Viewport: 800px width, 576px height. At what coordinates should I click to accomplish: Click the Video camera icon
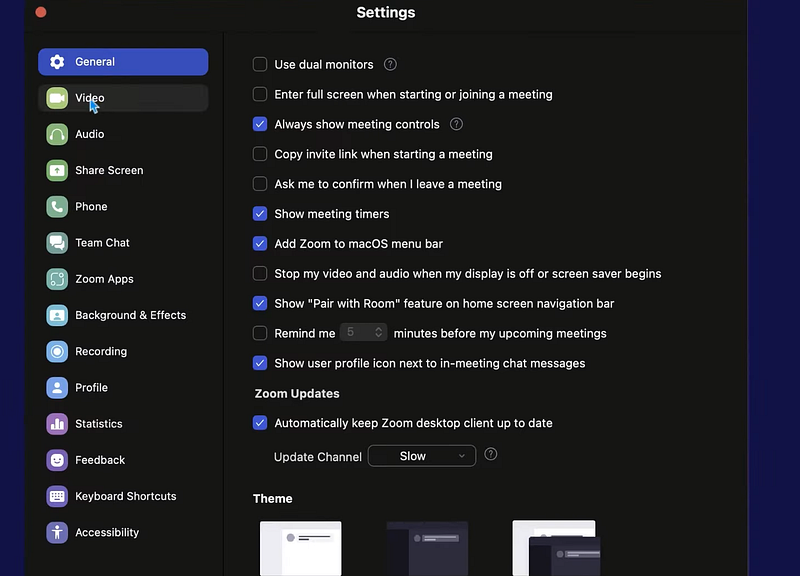[57, 98]
